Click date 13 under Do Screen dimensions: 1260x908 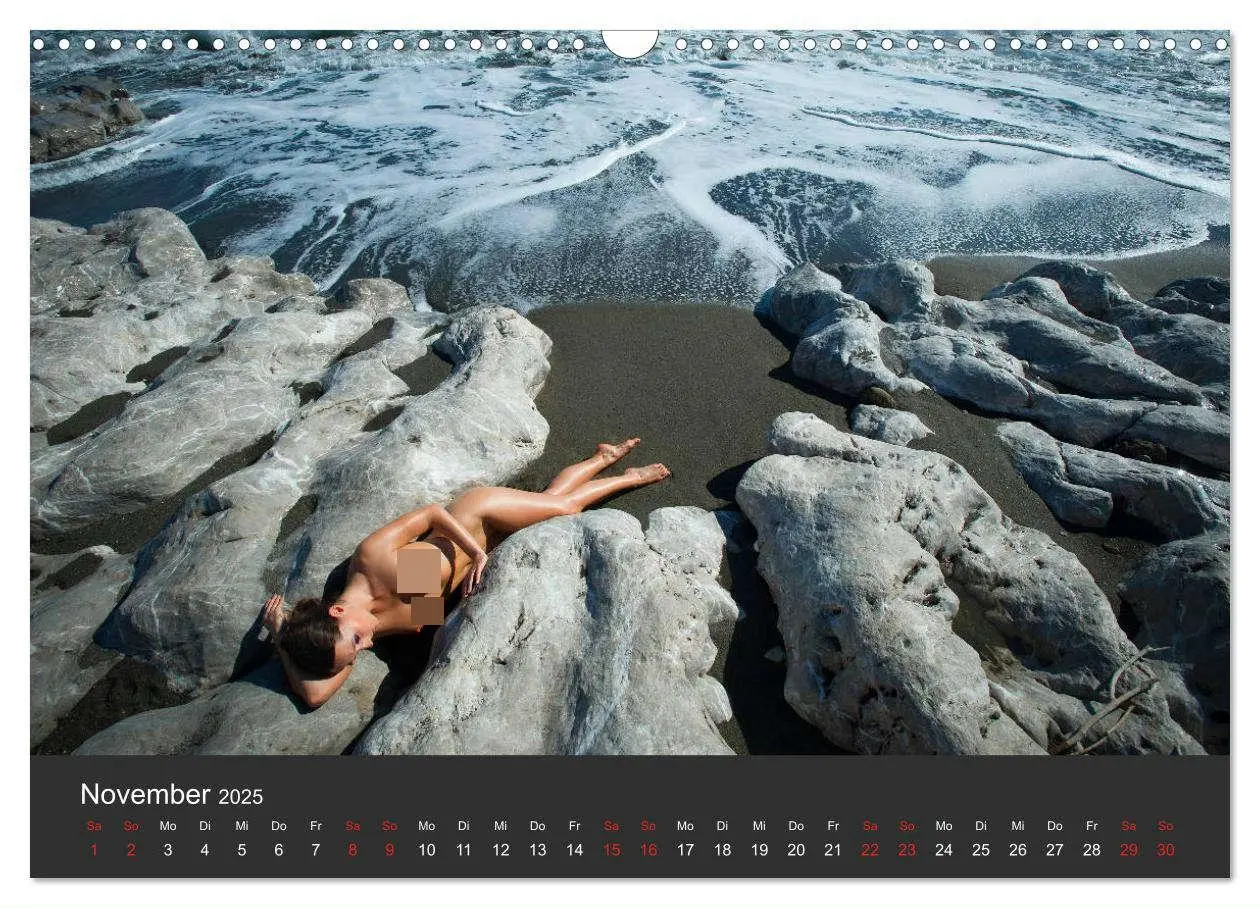point(538,850)
